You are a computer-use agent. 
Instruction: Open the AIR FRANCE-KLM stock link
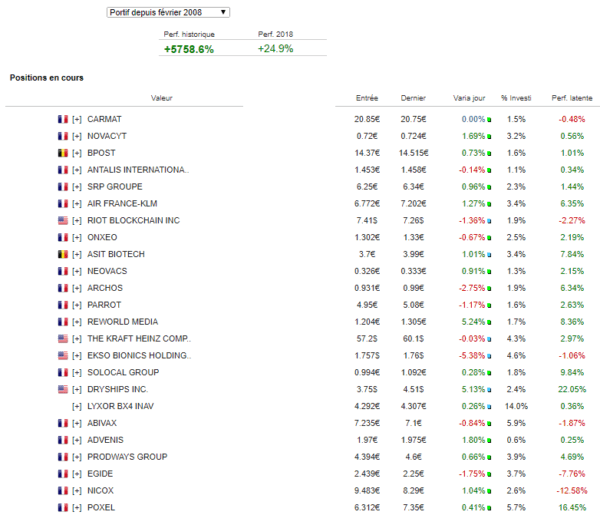click(x=122, y=204)
